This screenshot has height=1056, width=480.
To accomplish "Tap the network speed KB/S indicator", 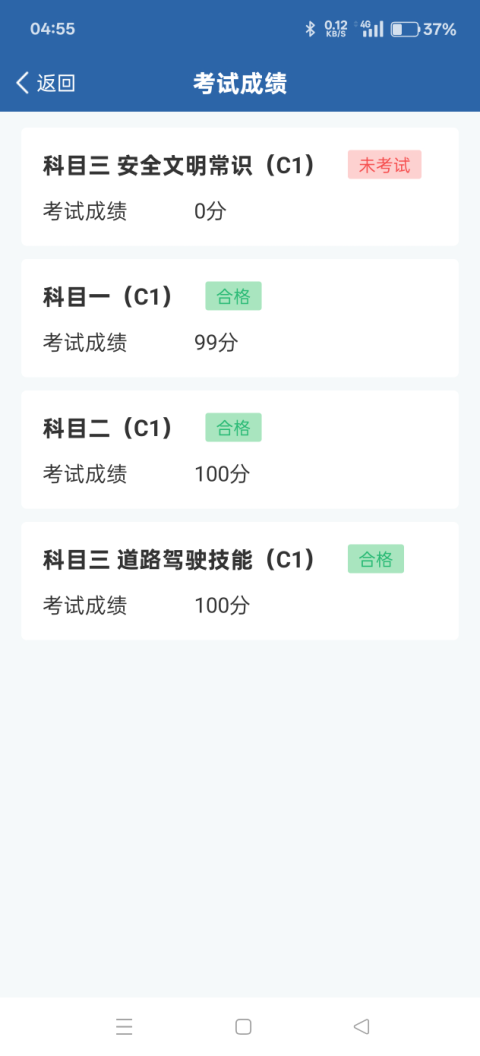I will point(336,29).
